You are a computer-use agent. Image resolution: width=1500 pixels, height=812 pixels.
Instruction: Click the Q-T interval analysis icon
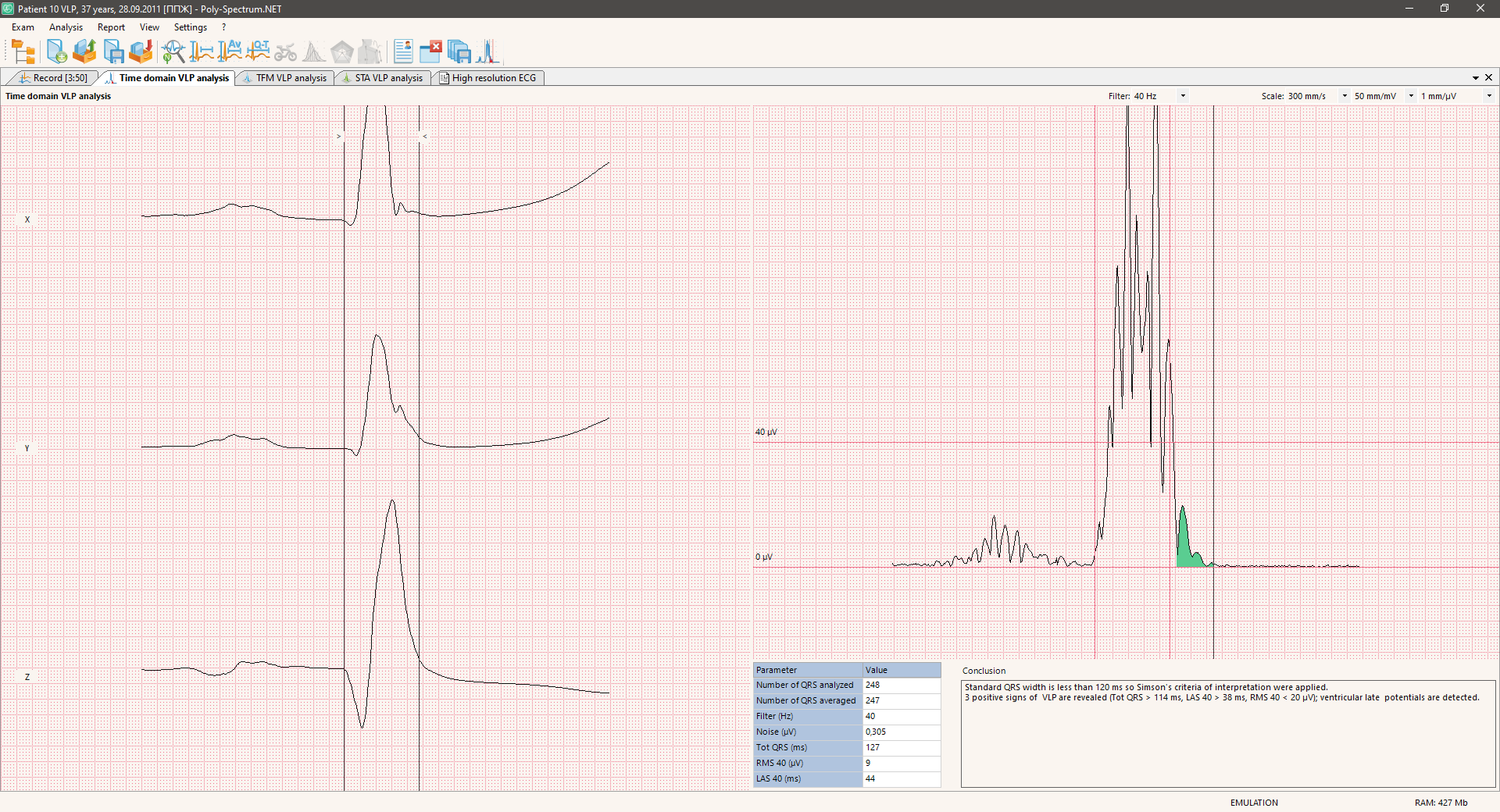tap(257, 52)
